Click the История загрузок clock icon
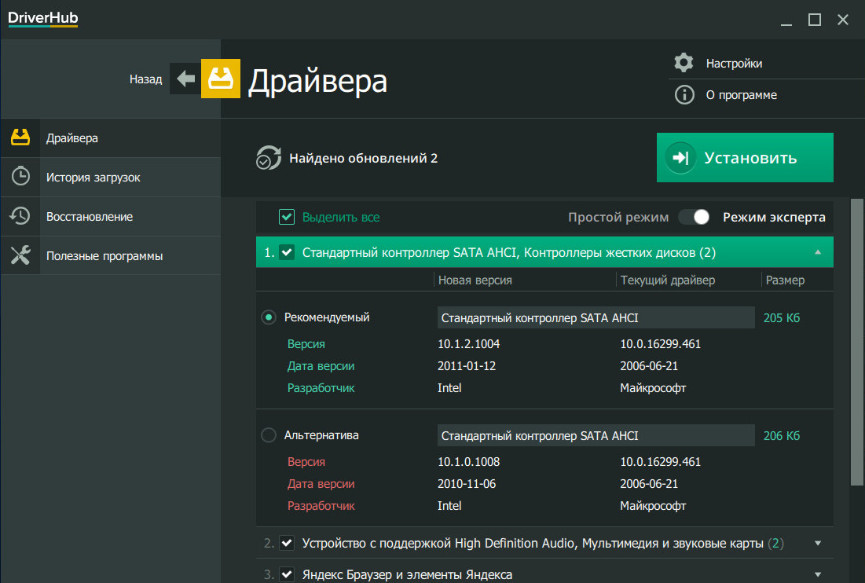This screenshot has width=865, height=583. click(x=20, y=177)
